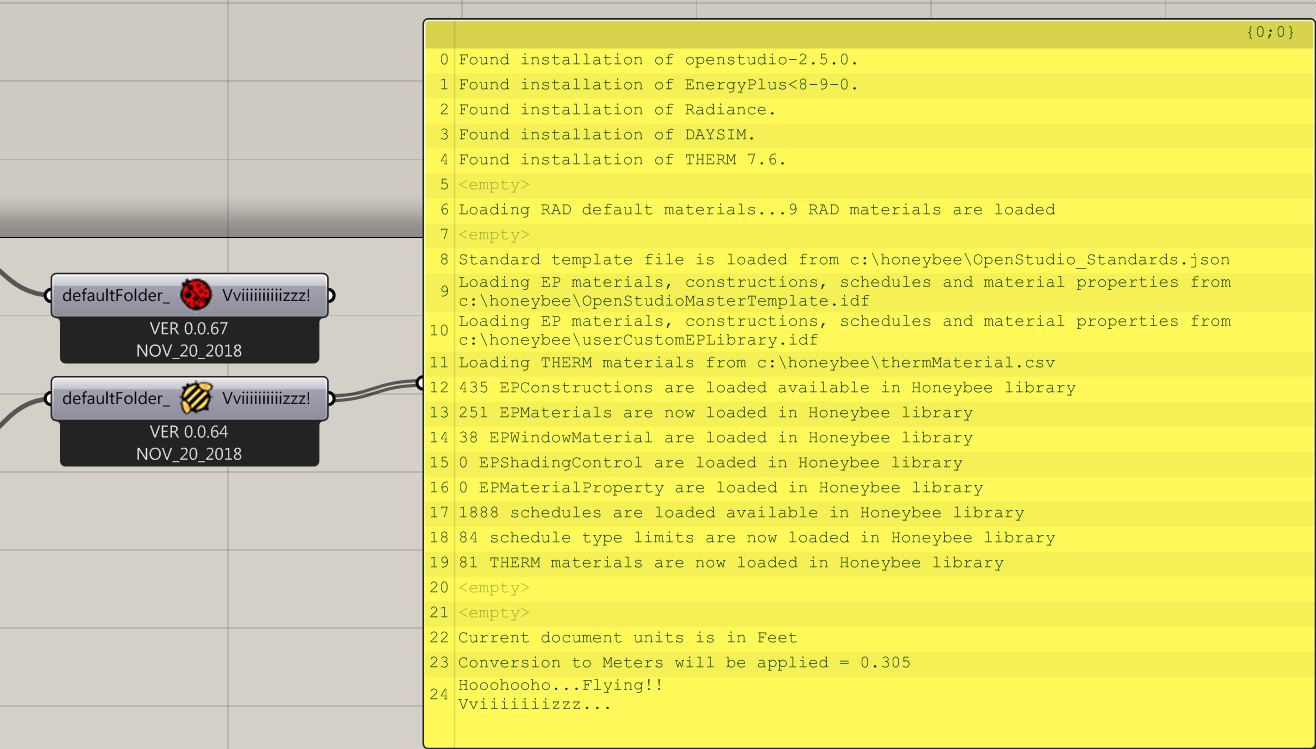Select the VER 0.0.64 version label
Viewport: 1316px width, 749px height.
(188, 430)
